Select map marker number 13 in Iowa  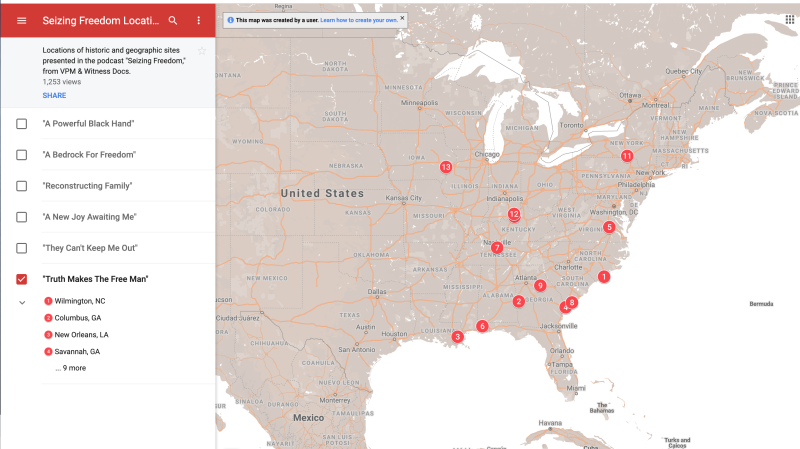click(x=446, y=167)
